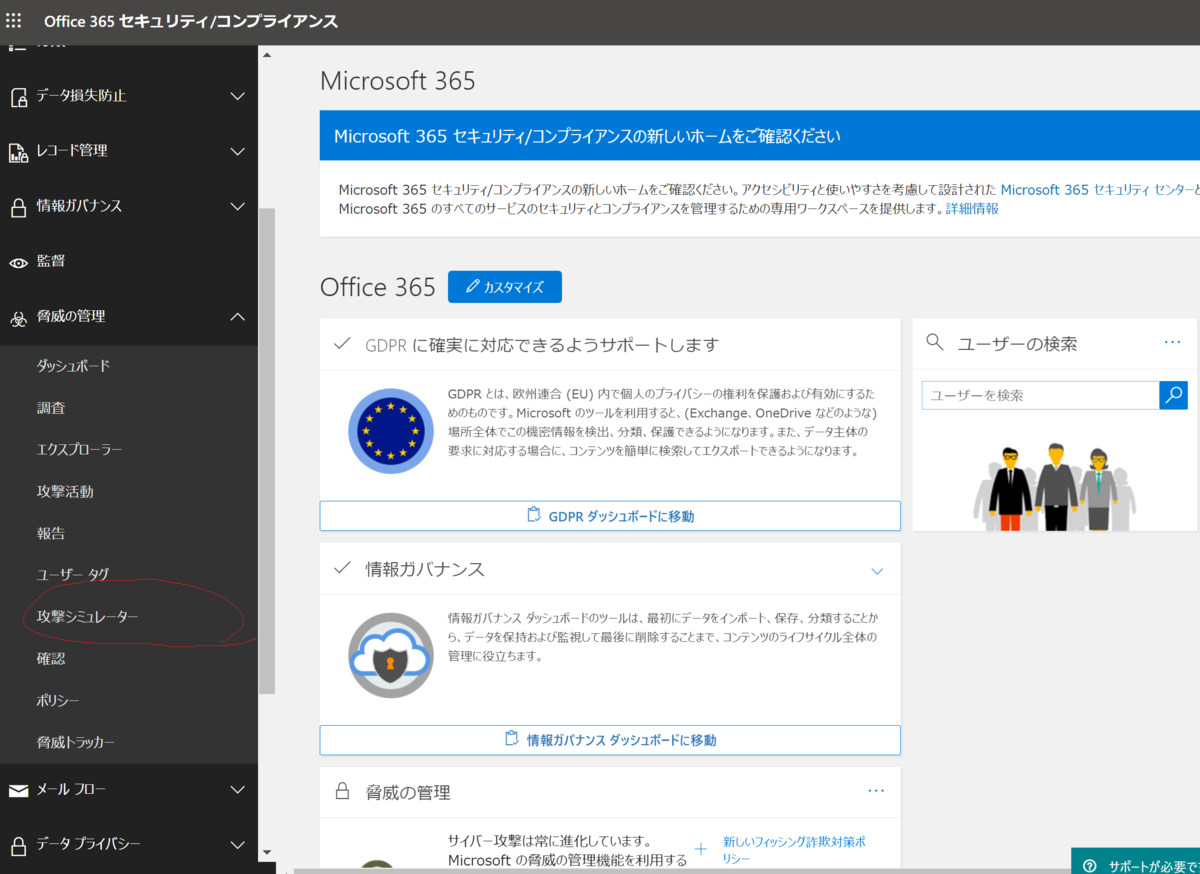Click the data loss prevention lock icon
Viewport: 1200px width, 874px height.
coord(18,97)
